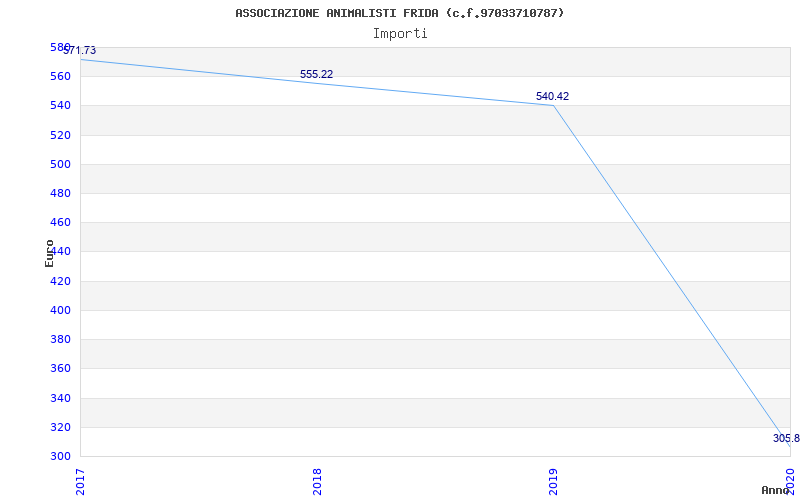
Task: Select the 555.22 data label
Action: [316, 74]
